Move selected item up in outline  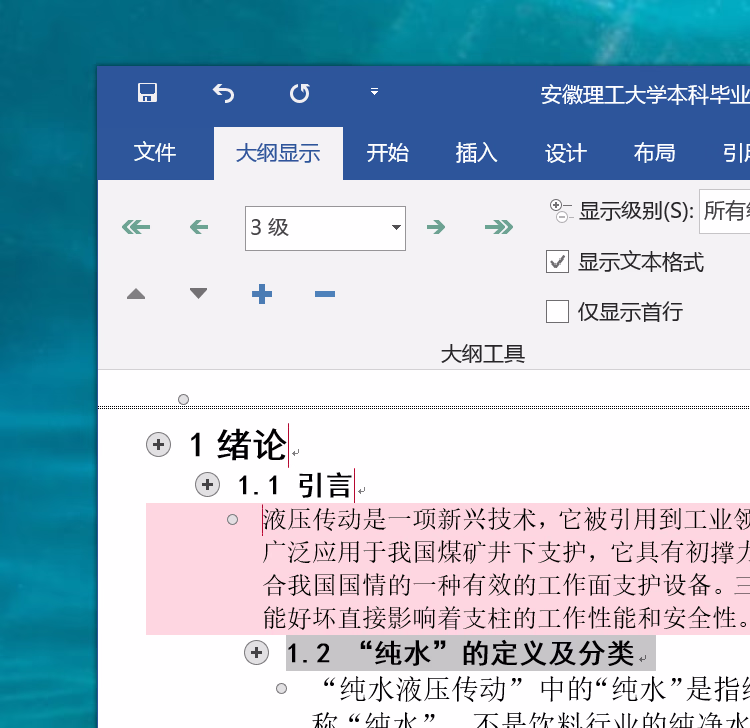tap(136, 294)
